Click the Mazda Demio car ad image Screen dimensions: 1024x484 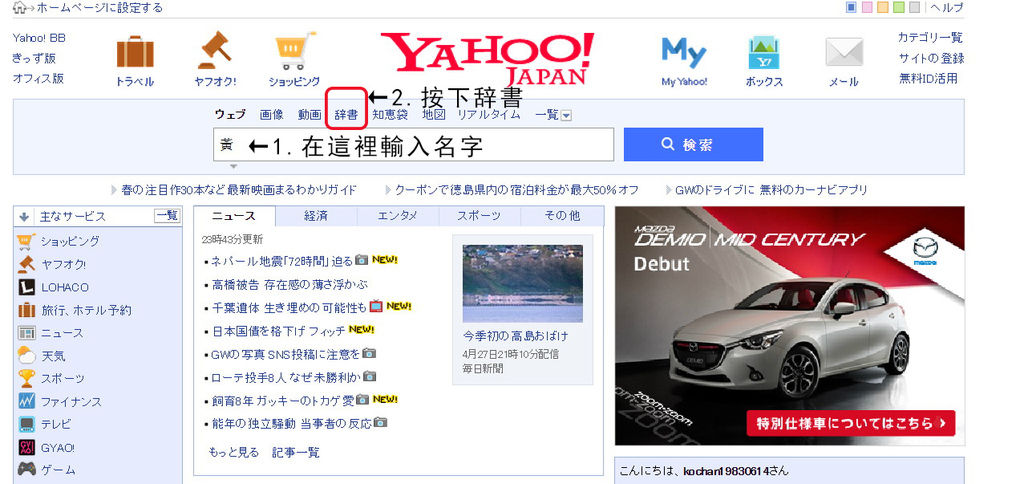tap(790, 326)
